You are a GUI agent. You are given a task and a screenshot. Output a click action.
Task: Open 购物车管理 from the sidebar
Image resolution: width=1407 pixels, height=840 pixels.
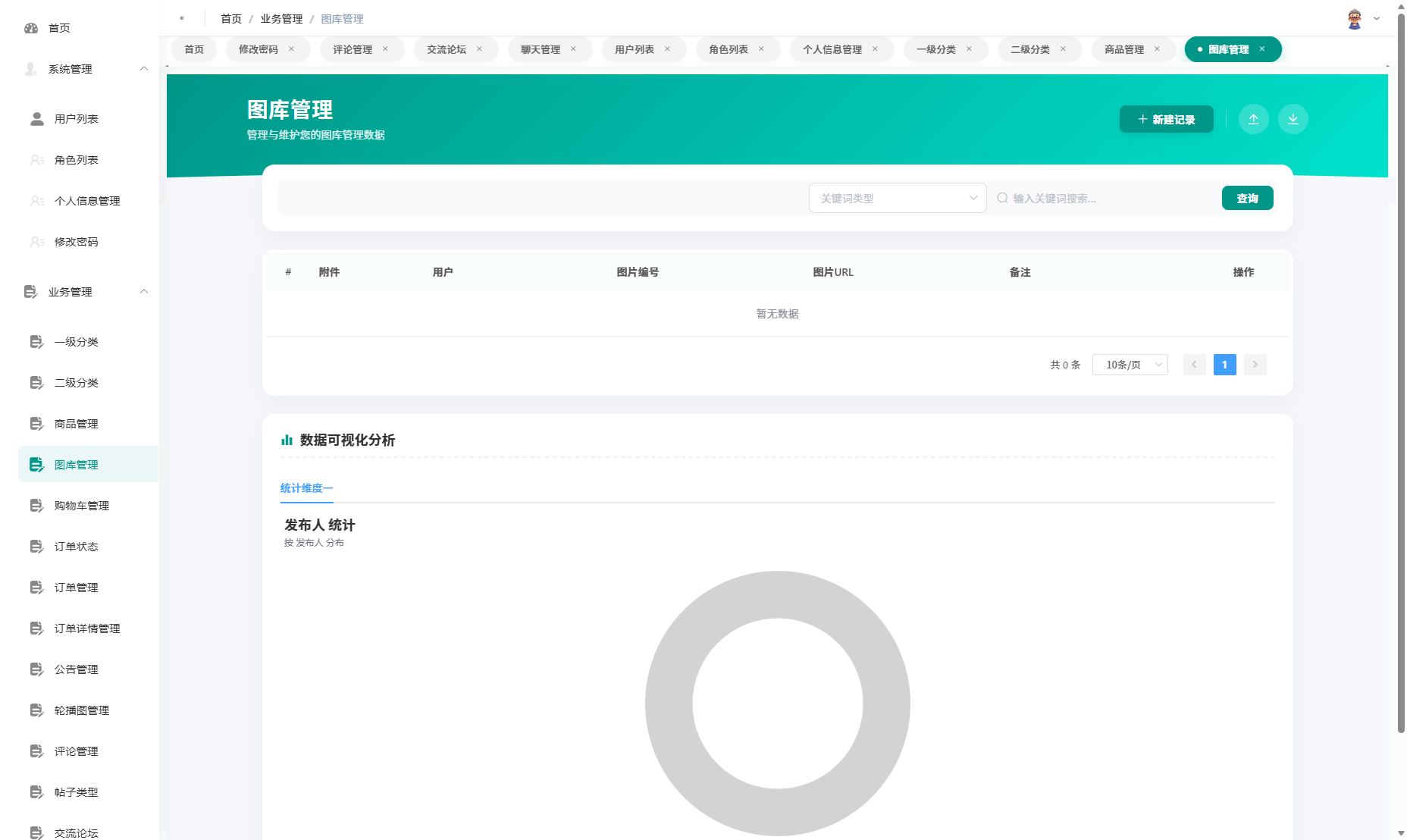[81, 506]
